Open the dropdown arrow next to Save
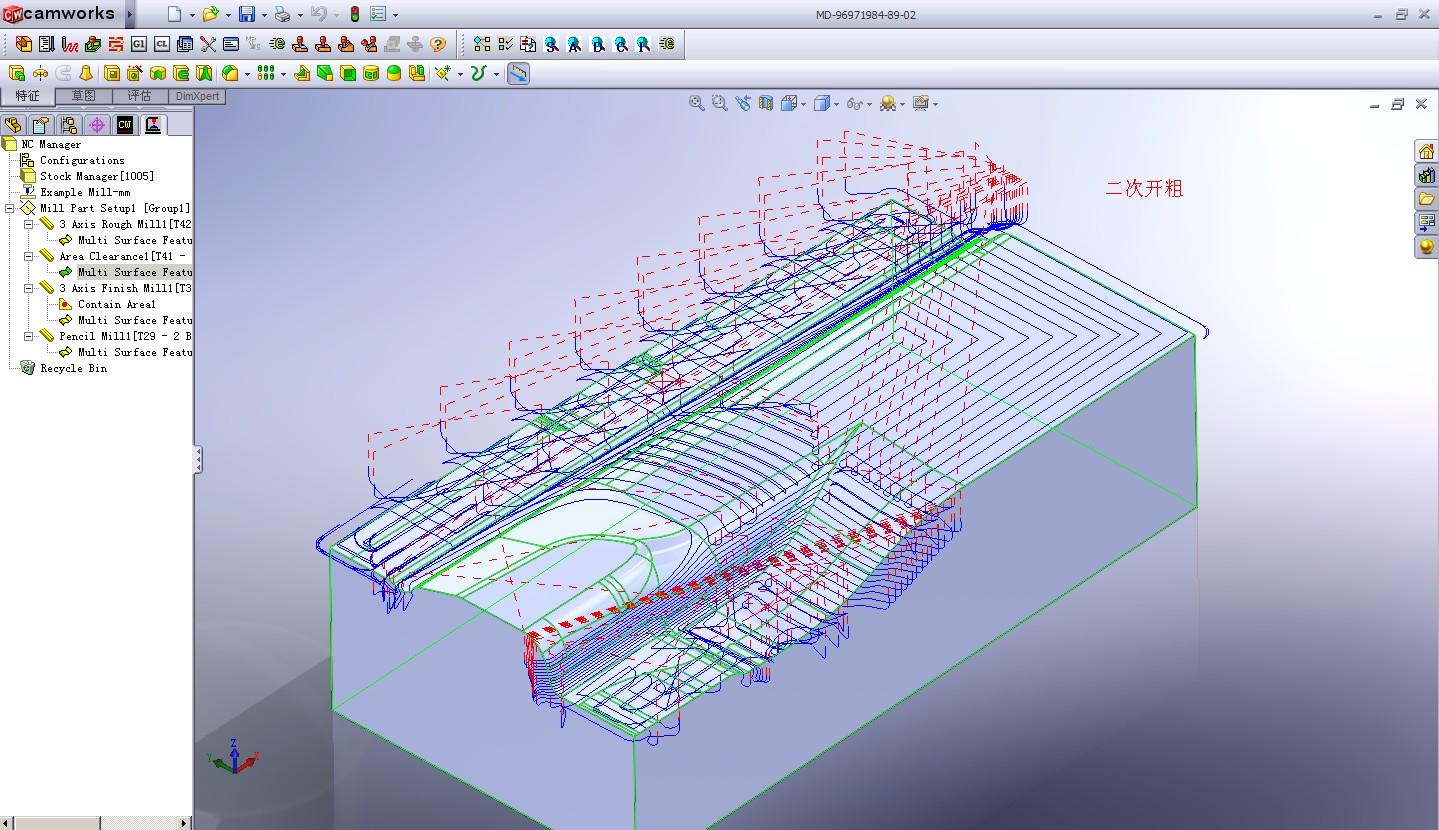 point(263,15)
